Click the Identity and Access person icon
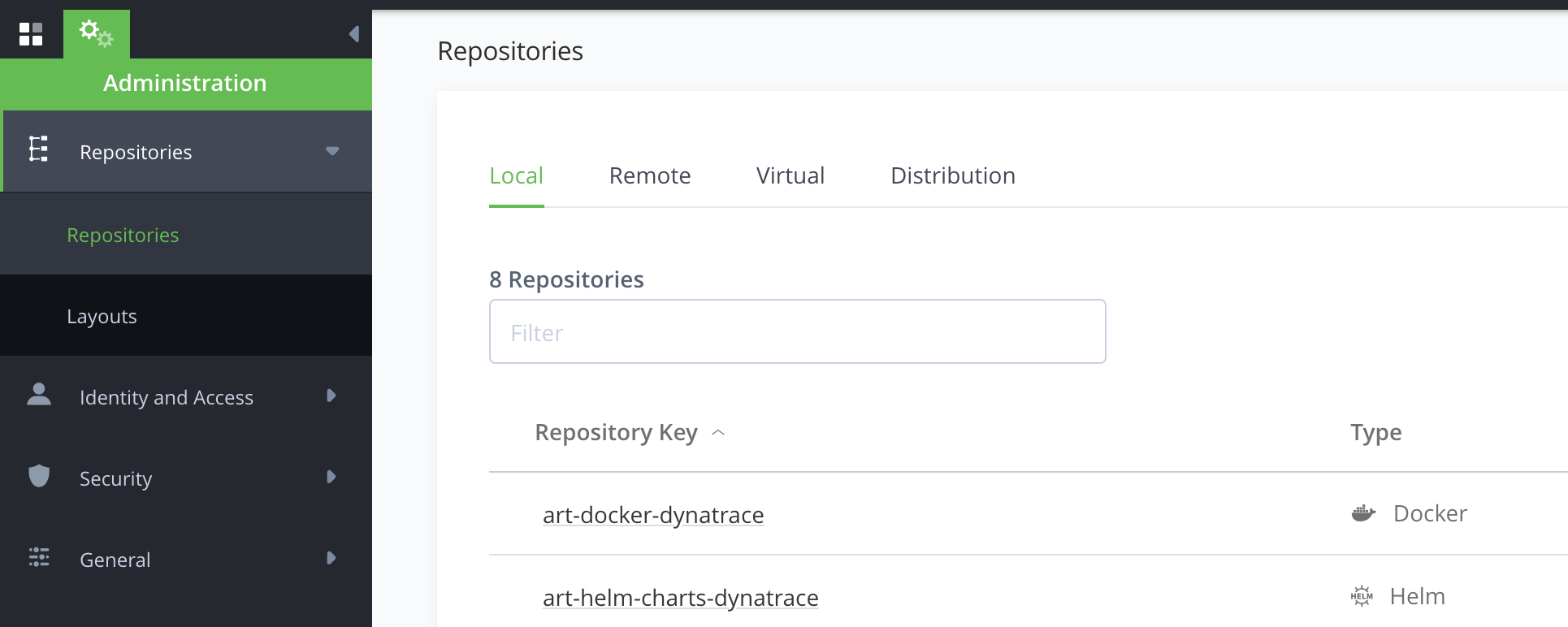 39,395
